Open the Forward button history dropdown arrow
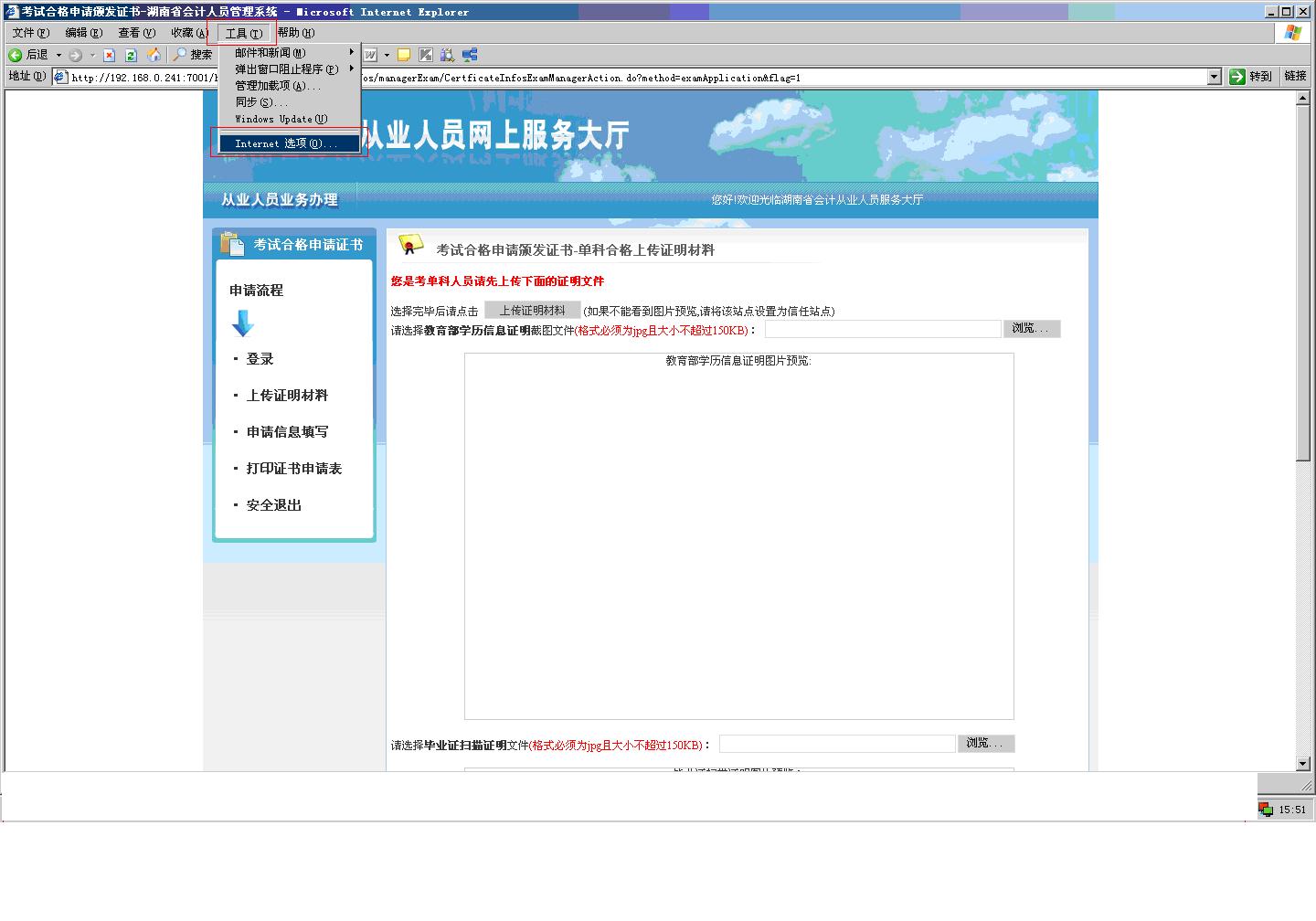Viewport: 1316px width, 921px height. click(x=92, y=55)
